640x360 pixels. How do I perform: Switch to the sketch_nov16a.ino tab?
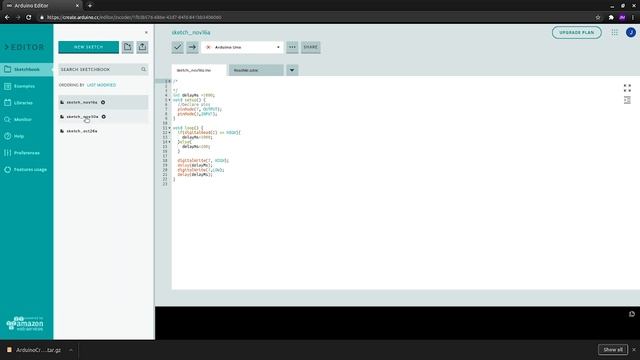tap(199, 70)
